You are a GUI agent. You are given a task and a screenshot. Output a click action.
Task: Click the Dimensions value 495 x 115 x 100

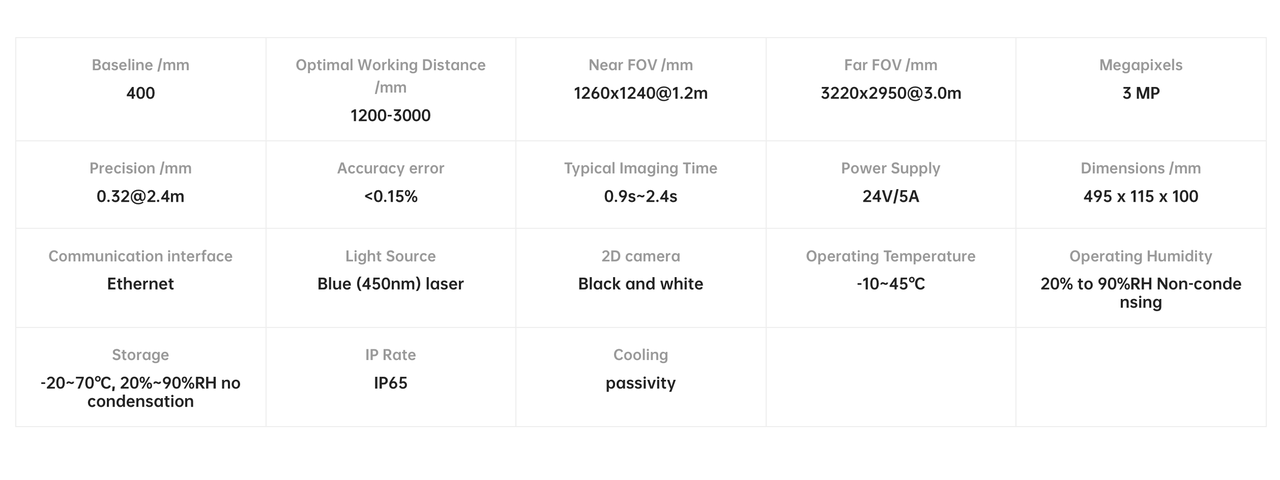(1140, 196)
